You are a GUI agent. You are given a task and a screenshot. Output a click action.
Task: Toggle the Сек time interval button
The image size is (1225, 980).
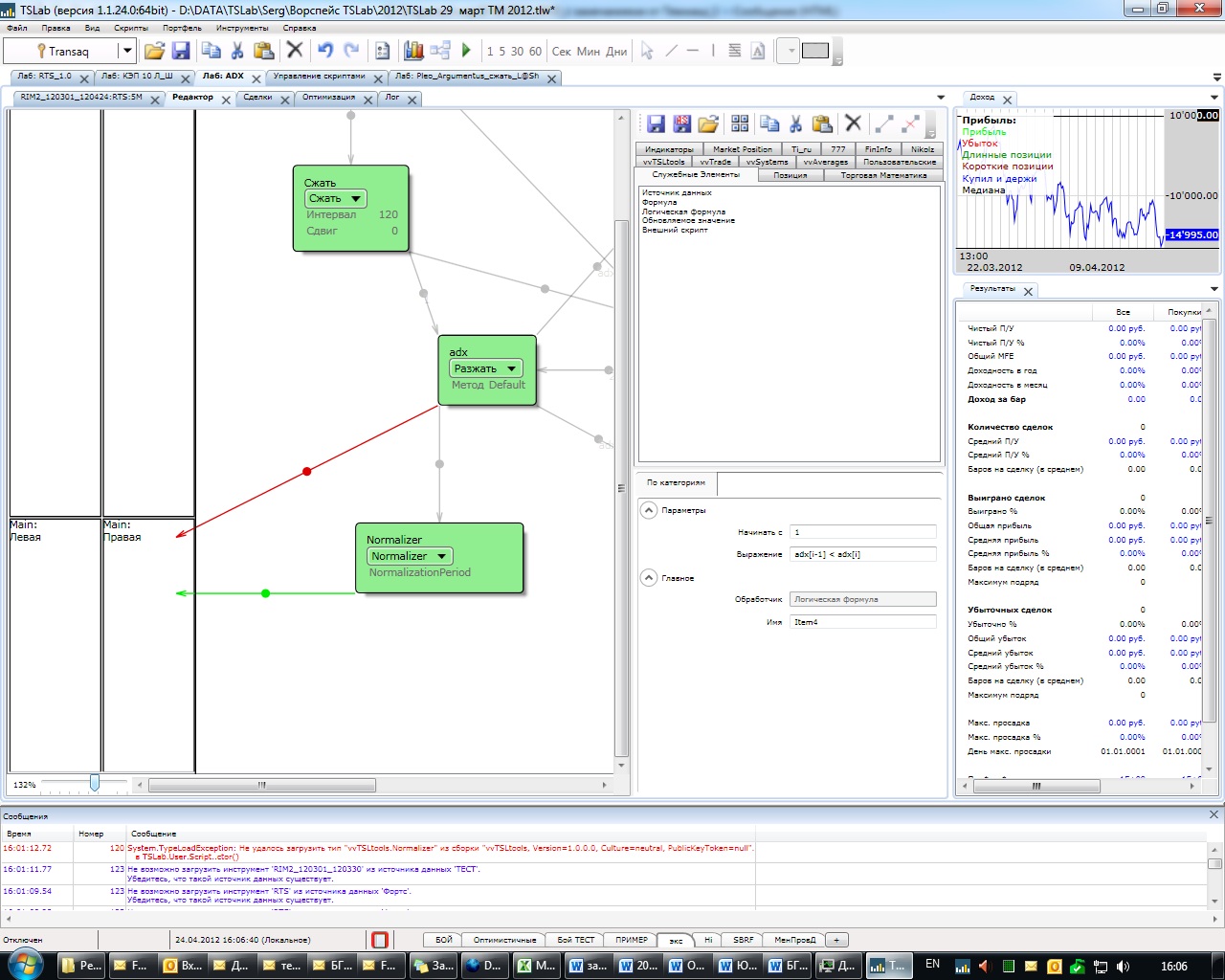coord(561,52)
